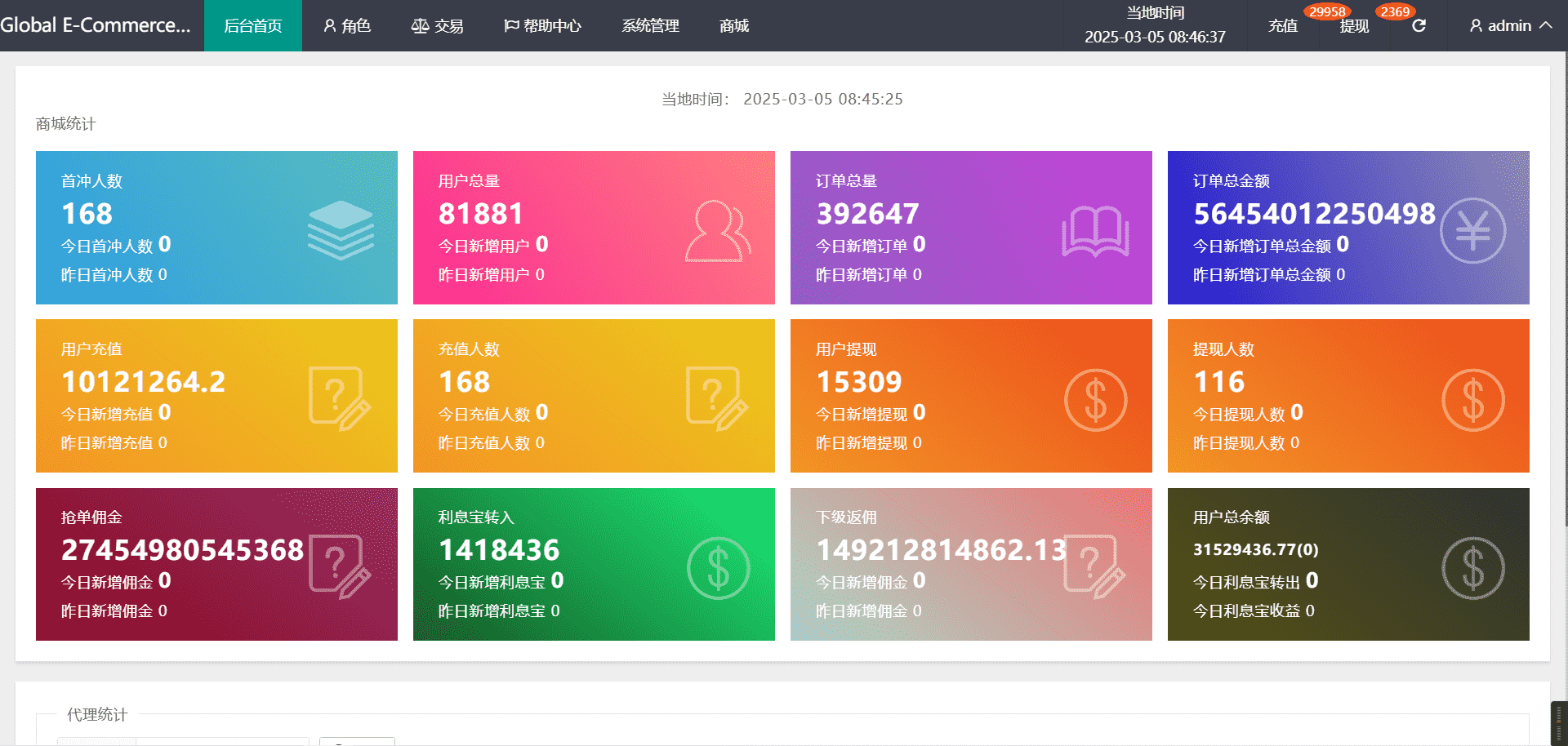Viewport: 1568px width, 746px height.
Task: Click the refresh icon in top bar
Action: coord(1419,26)
